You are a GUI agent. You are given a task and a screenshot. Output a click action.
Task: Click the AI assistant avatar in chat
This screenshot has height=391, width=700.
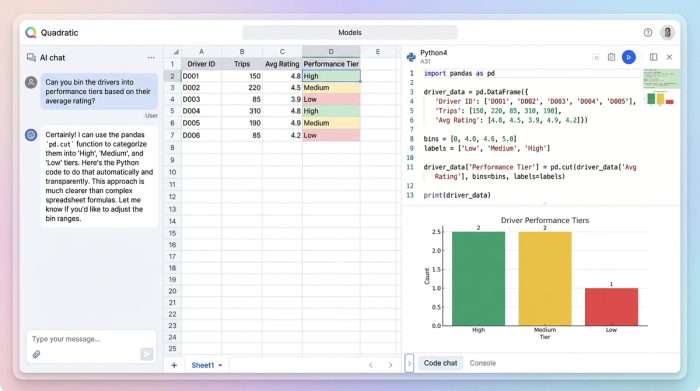31,135
